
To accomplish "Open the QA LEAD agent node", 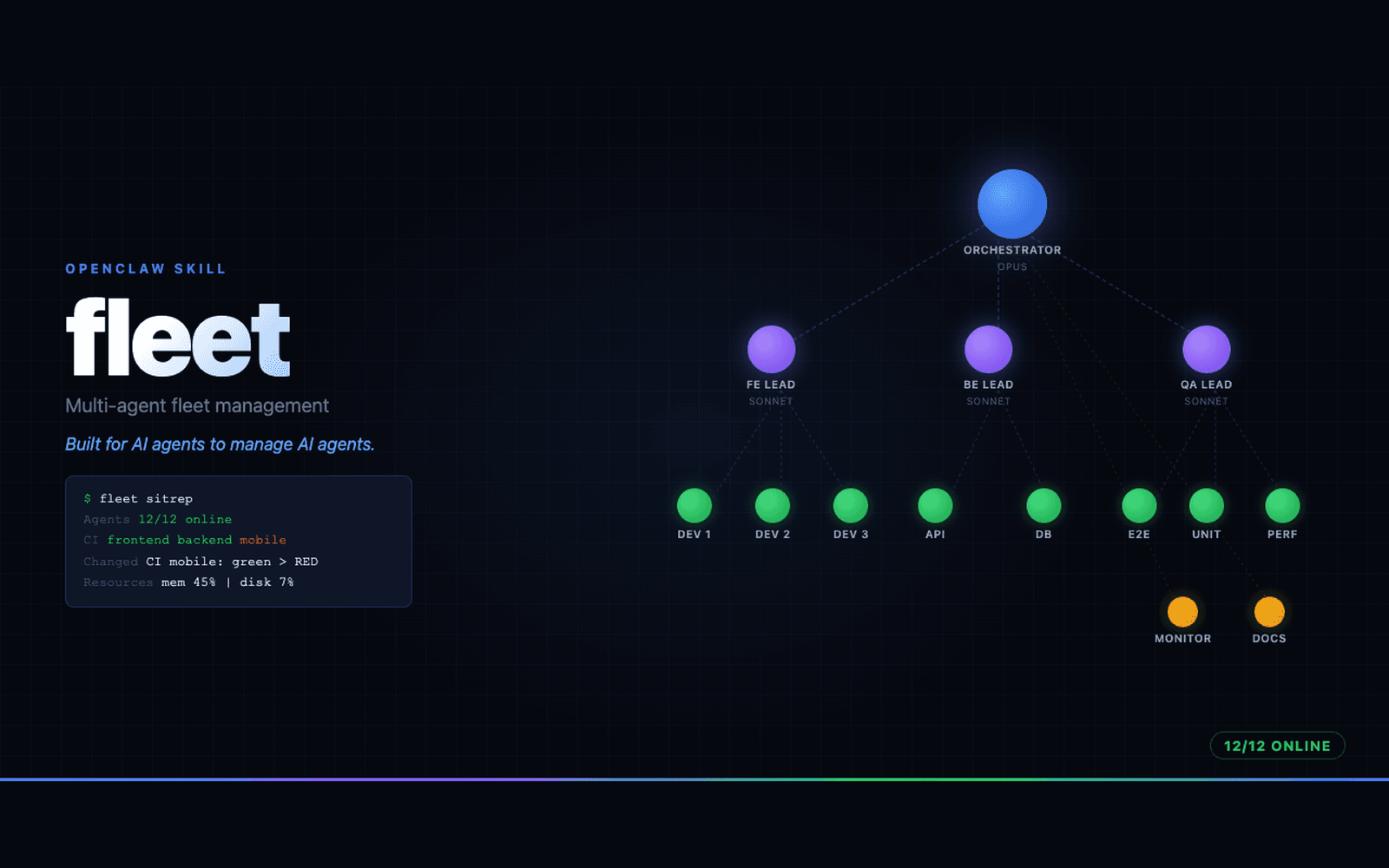I will coord(1206,350).
